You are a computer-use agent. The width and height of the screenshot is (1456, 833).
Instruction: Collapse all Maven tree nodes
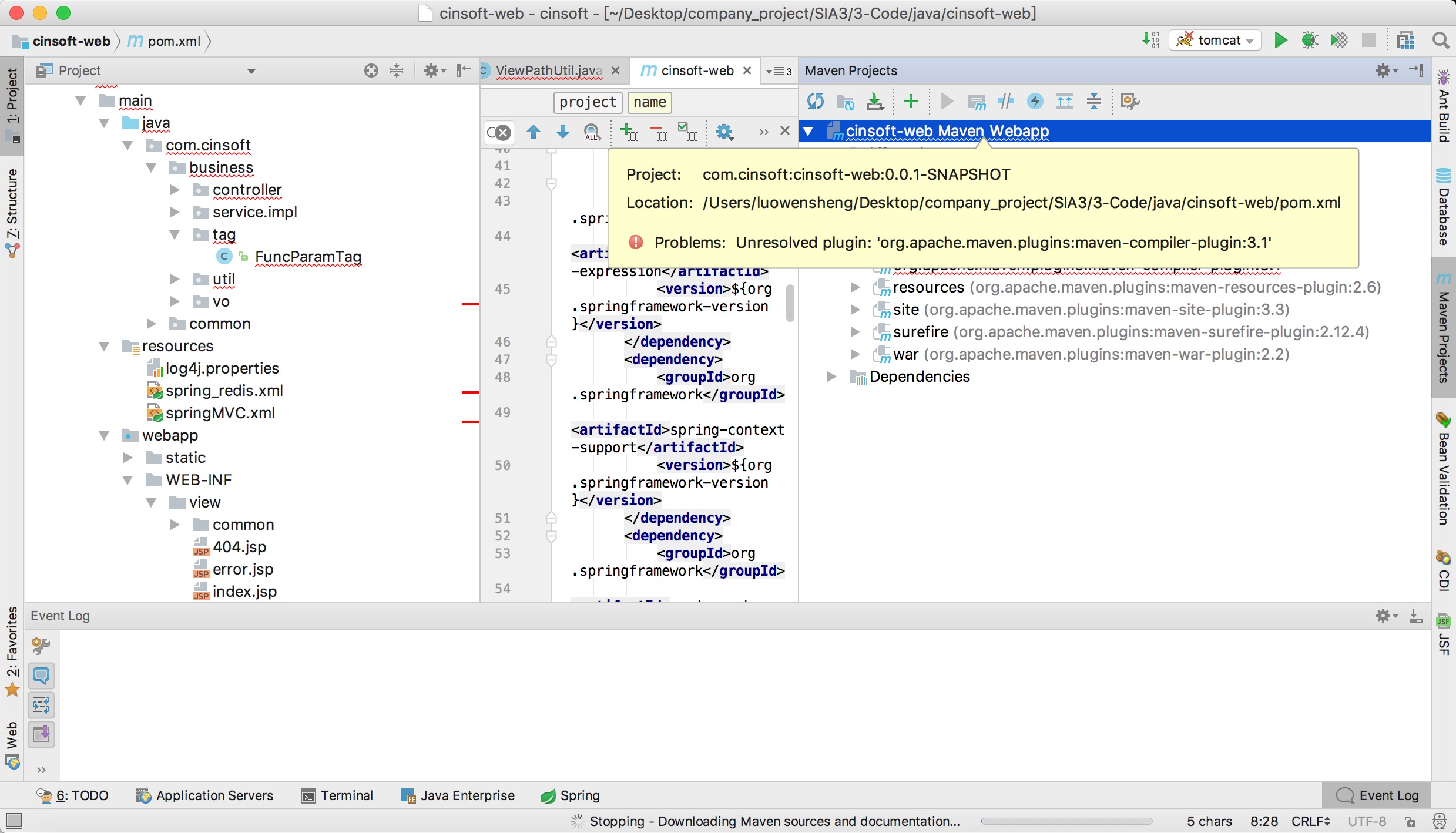pyautogui.click(x=1094, y=102)
